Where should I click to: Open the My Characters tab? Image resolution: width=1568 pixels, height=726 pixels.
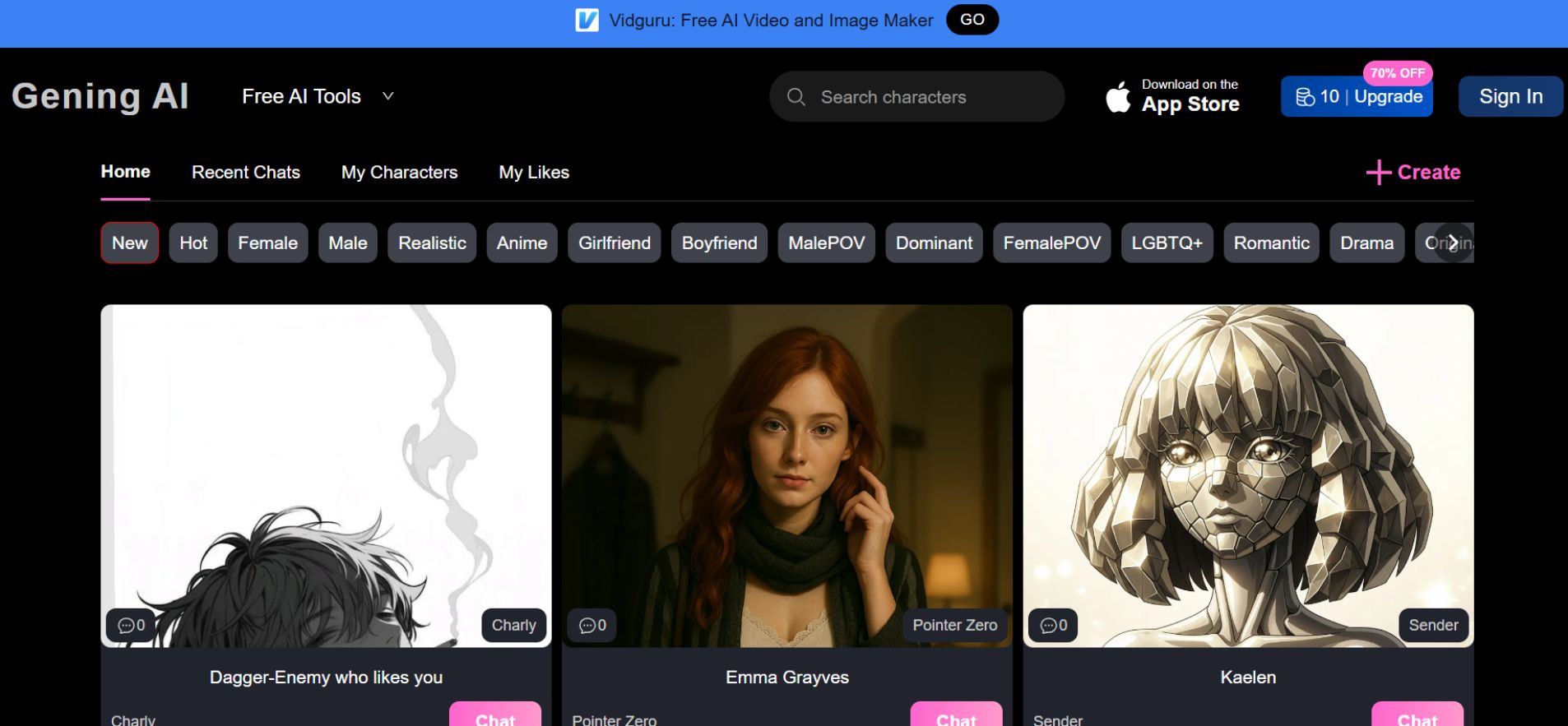[399, 173]
